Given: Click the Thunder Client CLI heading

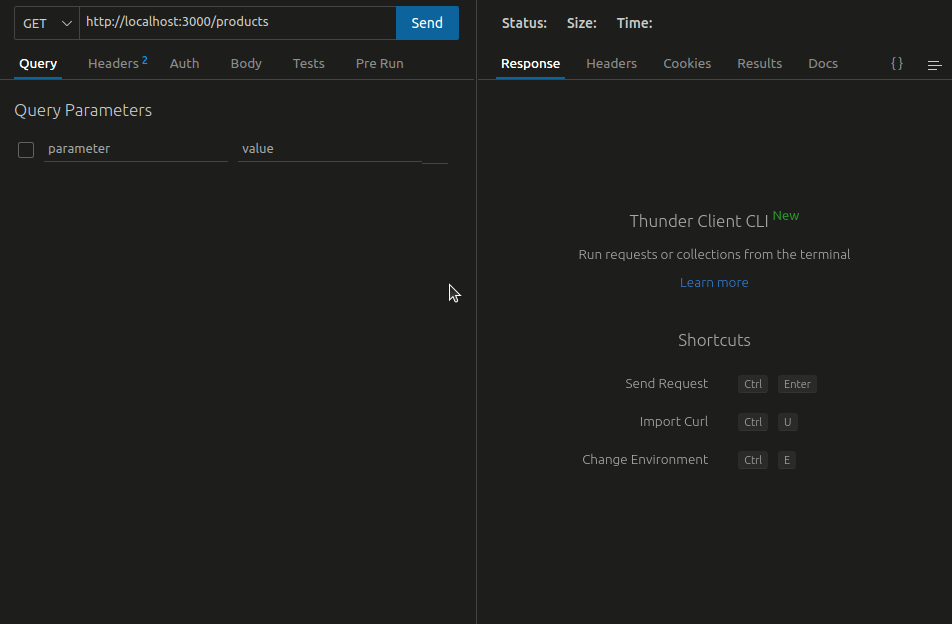Looking at the screenshot, I should click(x=699, y=221).
